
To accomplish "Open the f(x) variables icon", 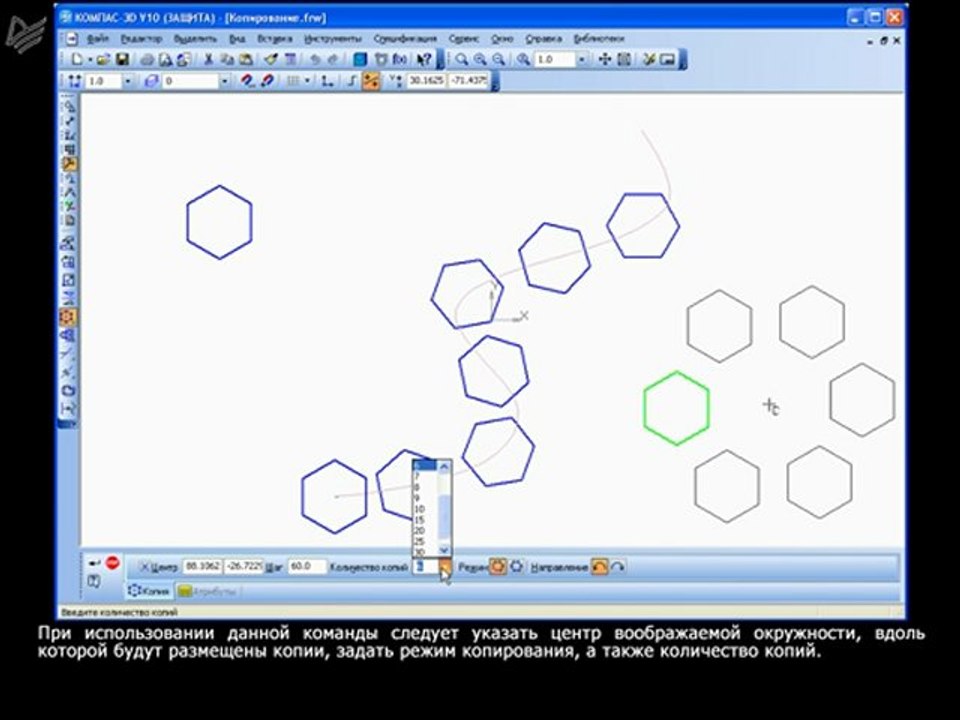I will point(400,59).
